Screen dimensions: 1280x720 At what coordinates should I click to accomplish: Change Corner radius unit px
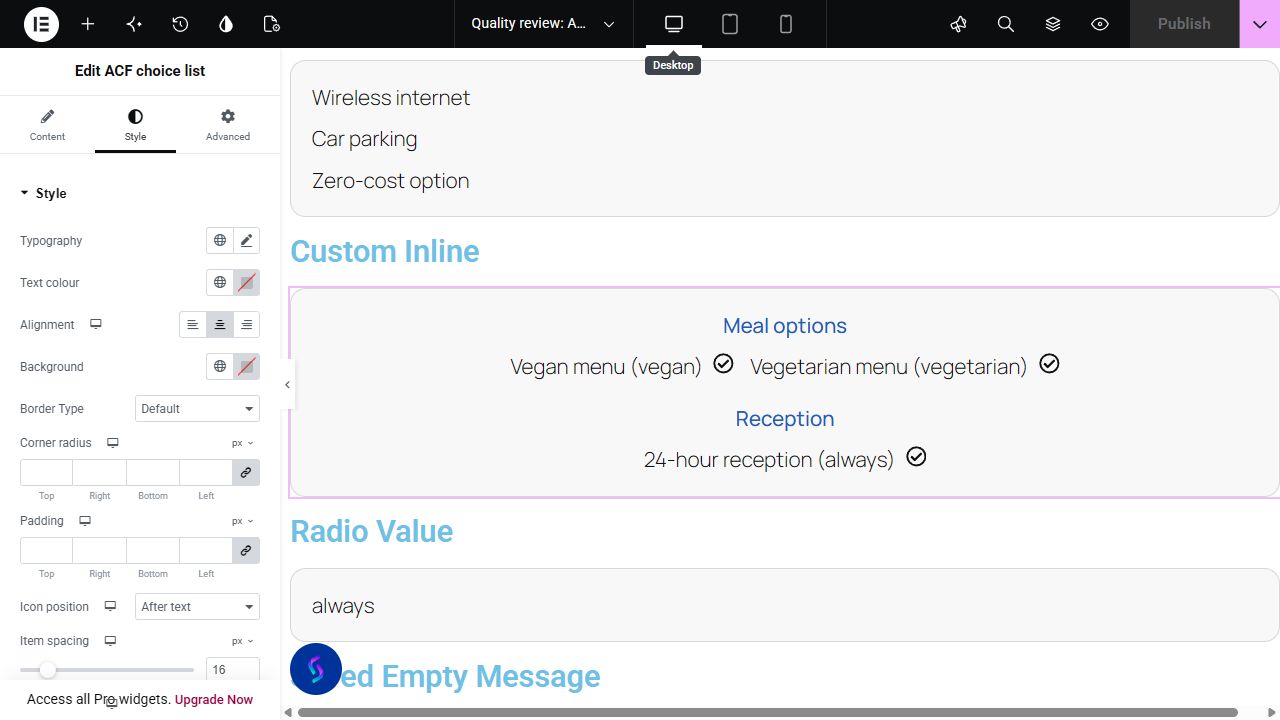tap(243, 443)
